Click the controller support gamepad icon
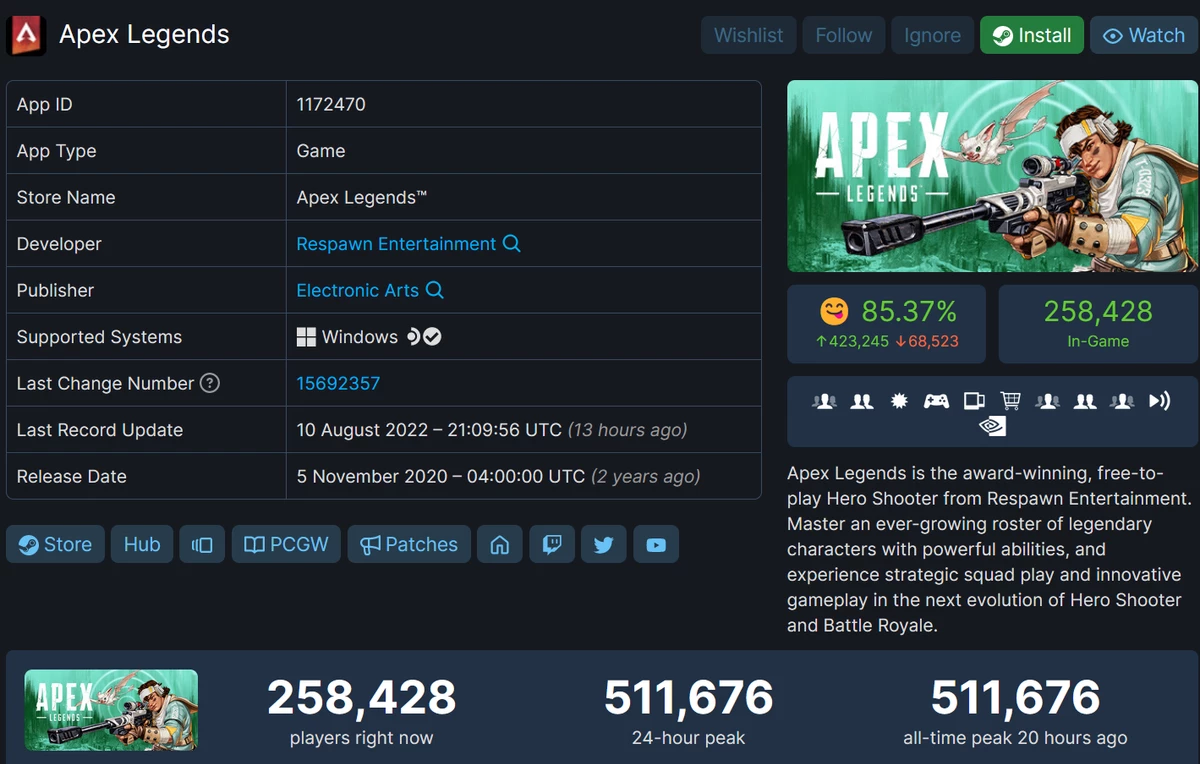 [x=936, y=401]
